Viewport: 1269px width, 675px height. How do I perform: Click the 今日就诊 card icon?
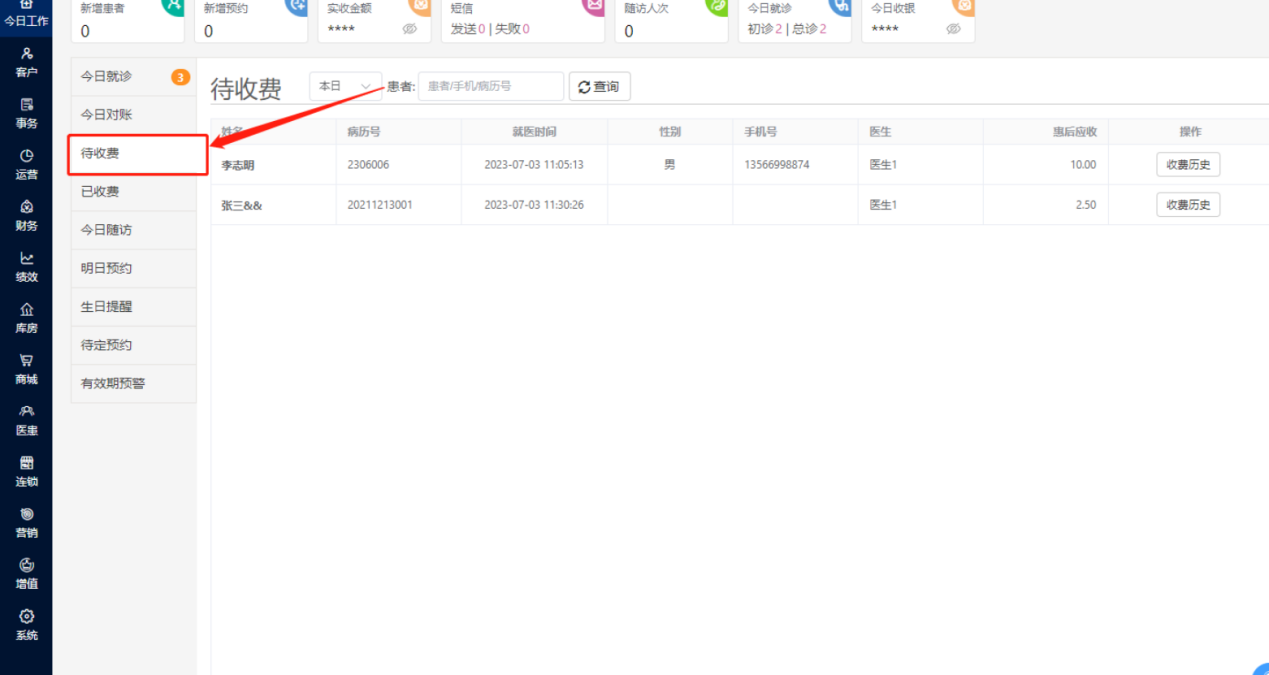(x=840, y=6)
